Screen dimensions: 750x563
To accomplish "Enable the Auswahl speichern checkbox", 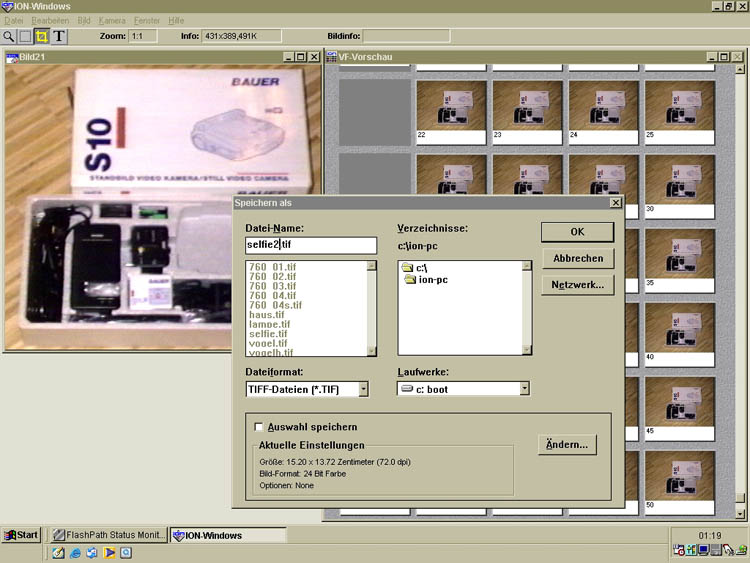I will click(x=259, y=427).
